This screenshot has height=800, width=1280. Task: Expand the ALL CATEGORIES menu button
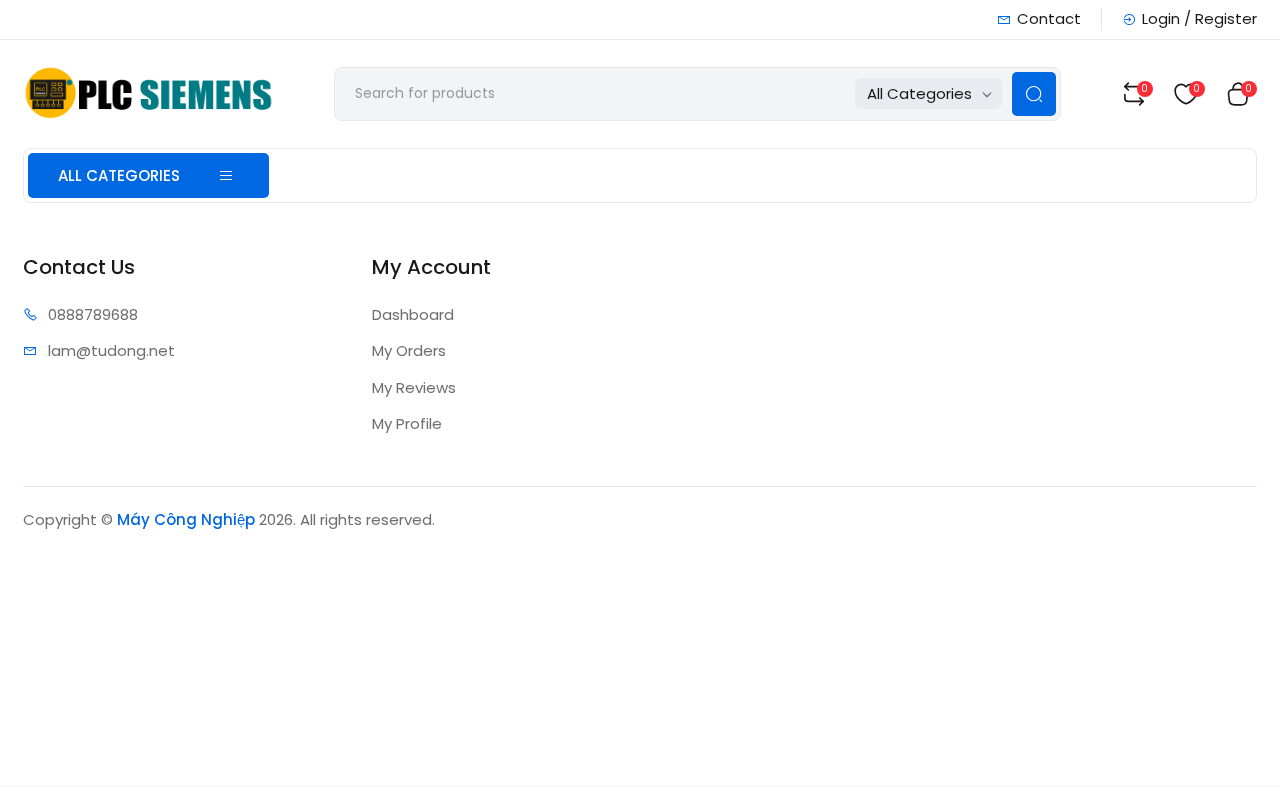point(148,176)
